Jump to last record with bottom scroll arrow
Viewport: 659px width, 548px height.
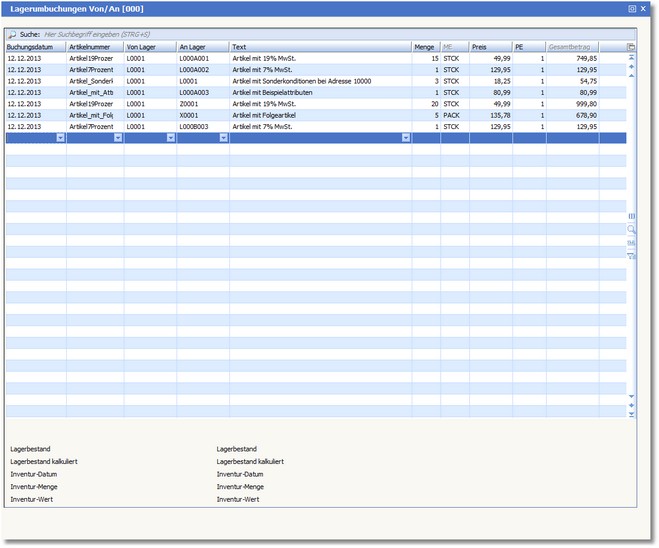coord(631,414)
